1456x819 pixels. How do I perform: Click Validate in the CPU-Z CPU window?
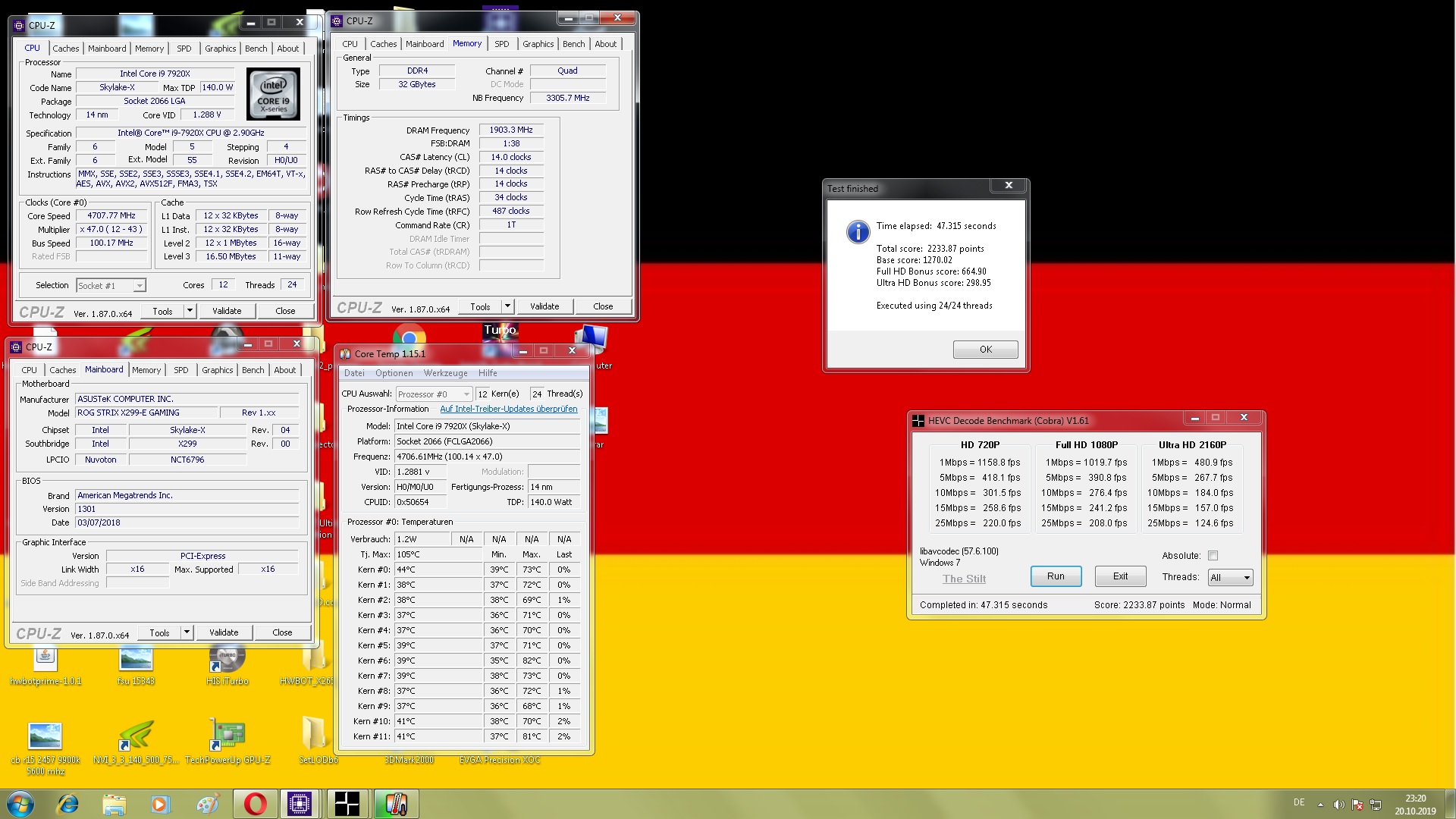click(x=227, y=311)
